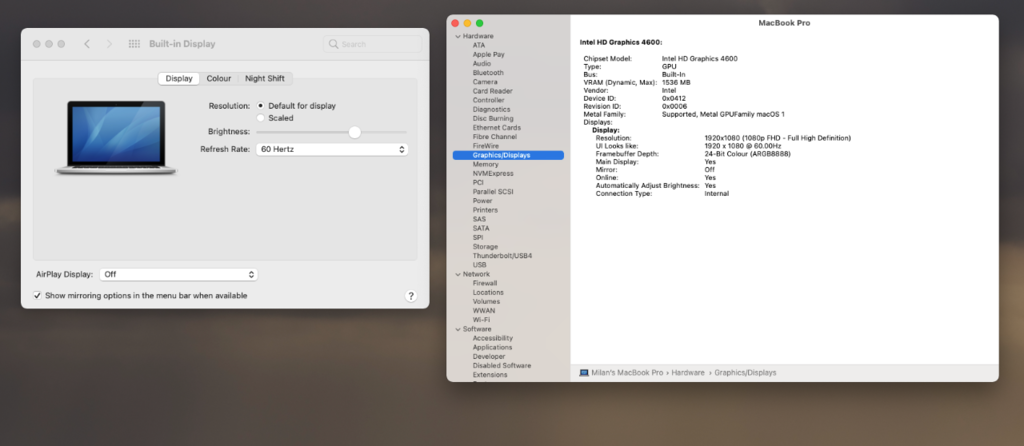Image resolution: width=1024 pixels, height=446 pixels.
Task: Select the Scaled resolution option
Action: point(261,118)
